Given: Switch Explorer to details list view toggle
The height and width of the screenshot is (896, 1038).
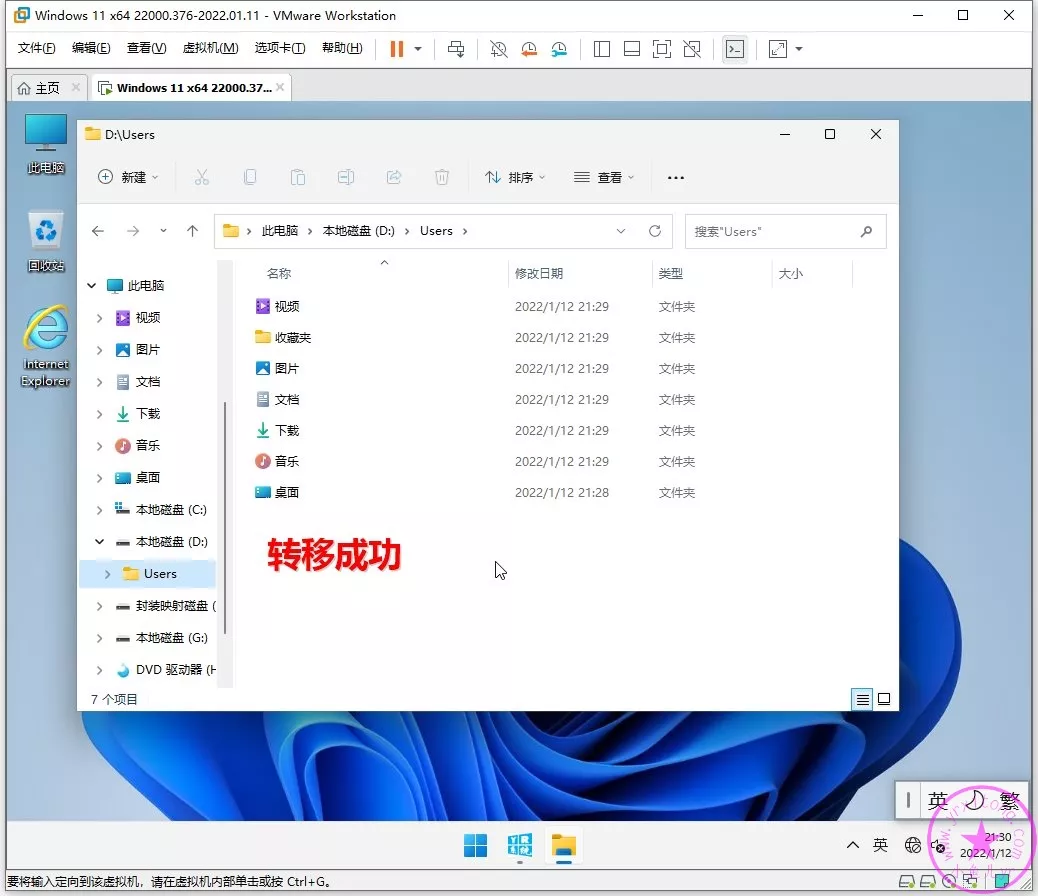Looking at the screenshot, I should (862, 699).
